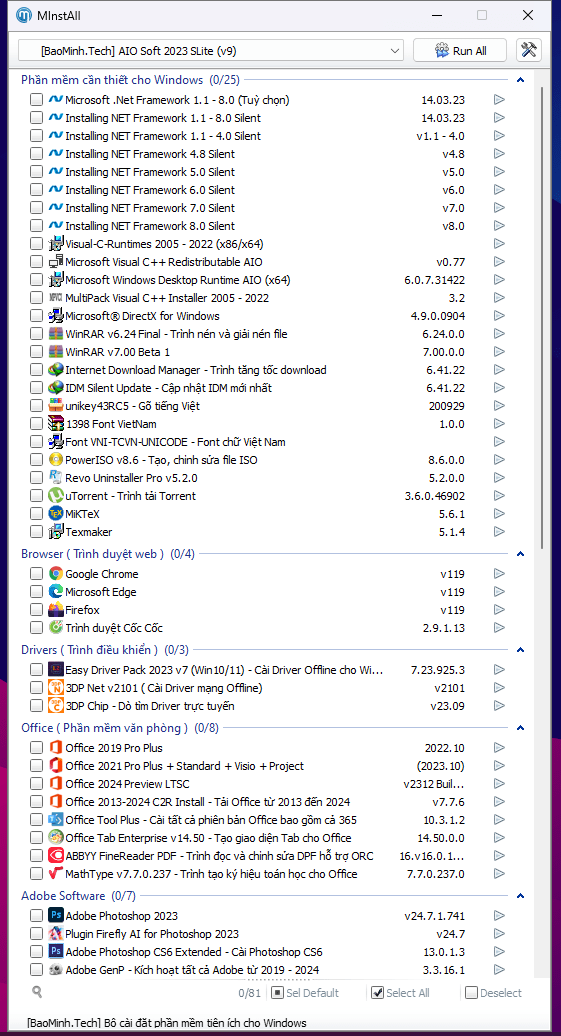Image resolution: width=561 pixels, height=1036 pixels.
Task: Click the Revo Uninstaller Pro icon
Action: (x=56, y=478)
